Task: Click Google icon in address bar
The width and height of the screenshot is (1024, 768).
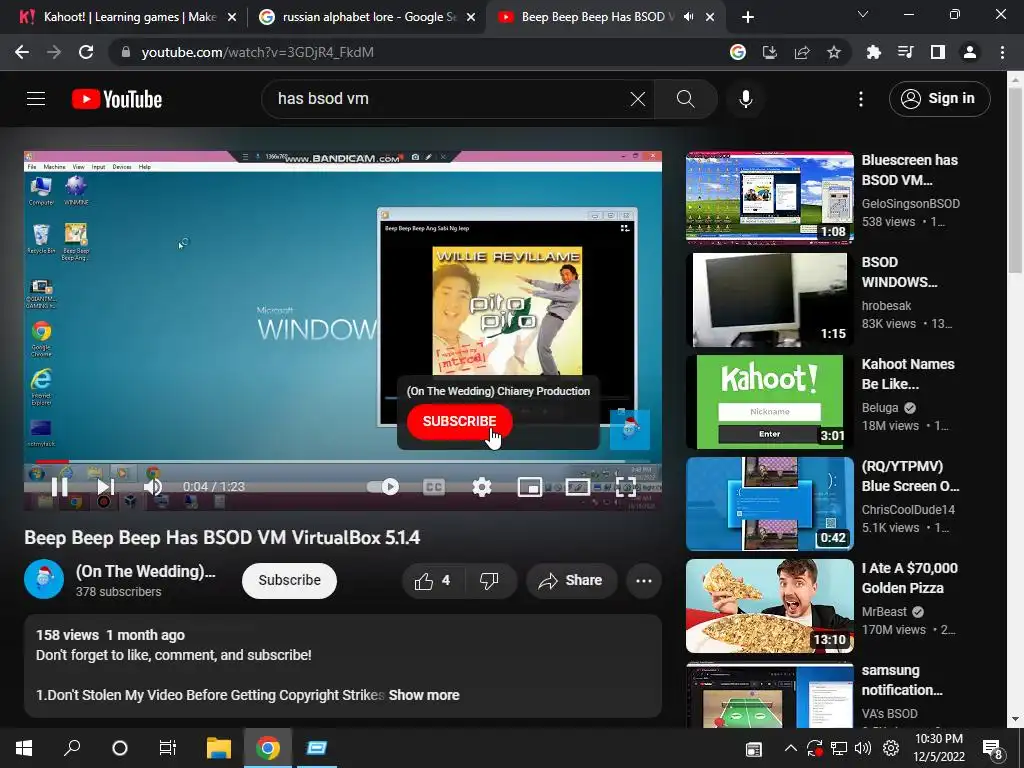Action: (x=738, y=52)
